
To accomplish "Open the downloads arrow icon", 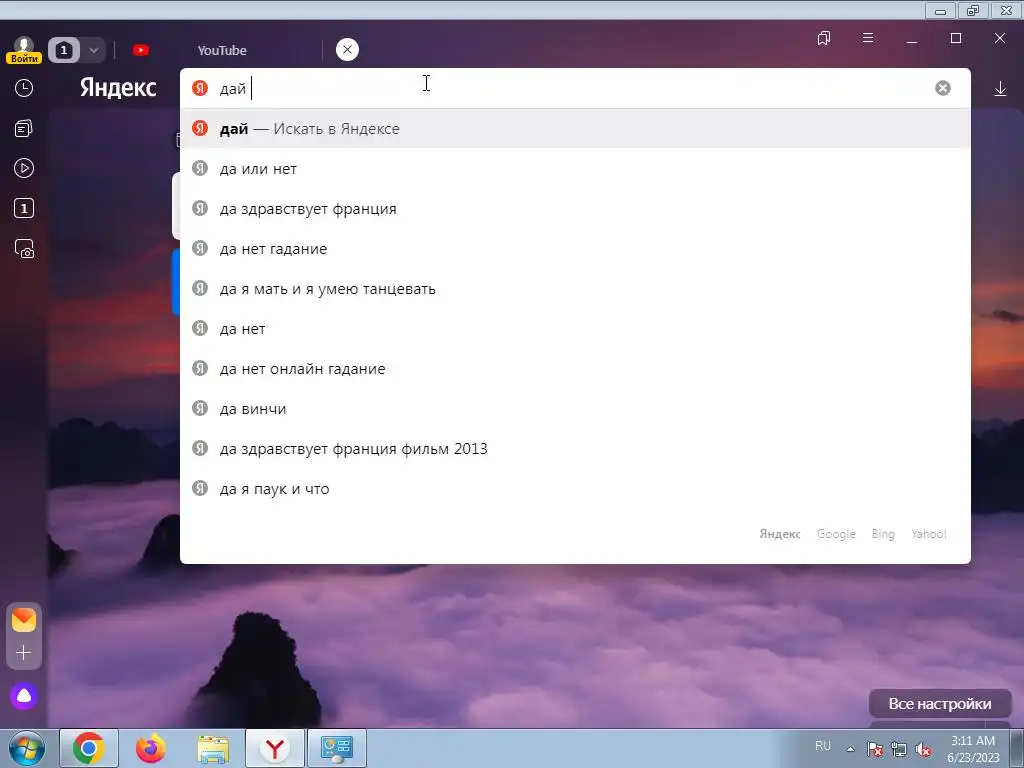I will coord(1000,88).
